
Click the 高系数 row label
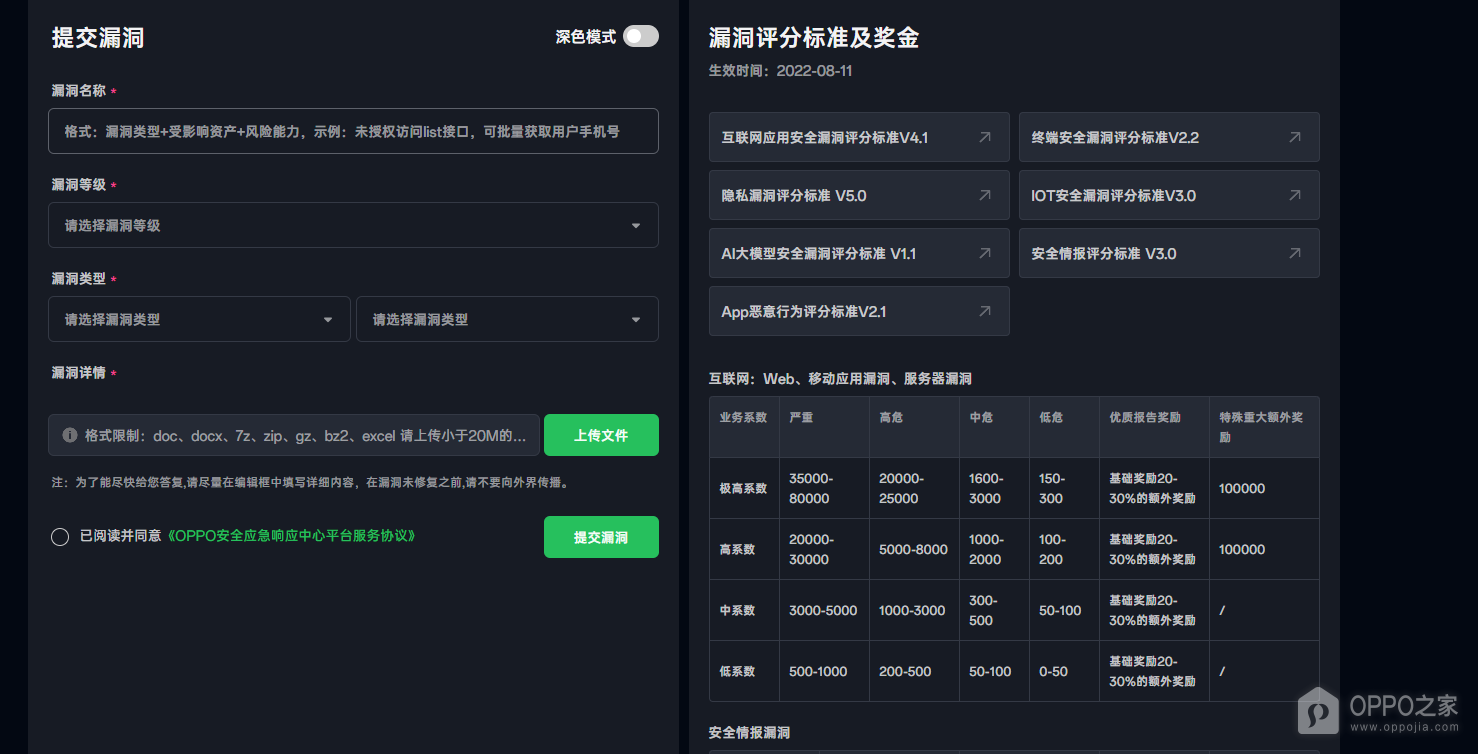(744, 550)
